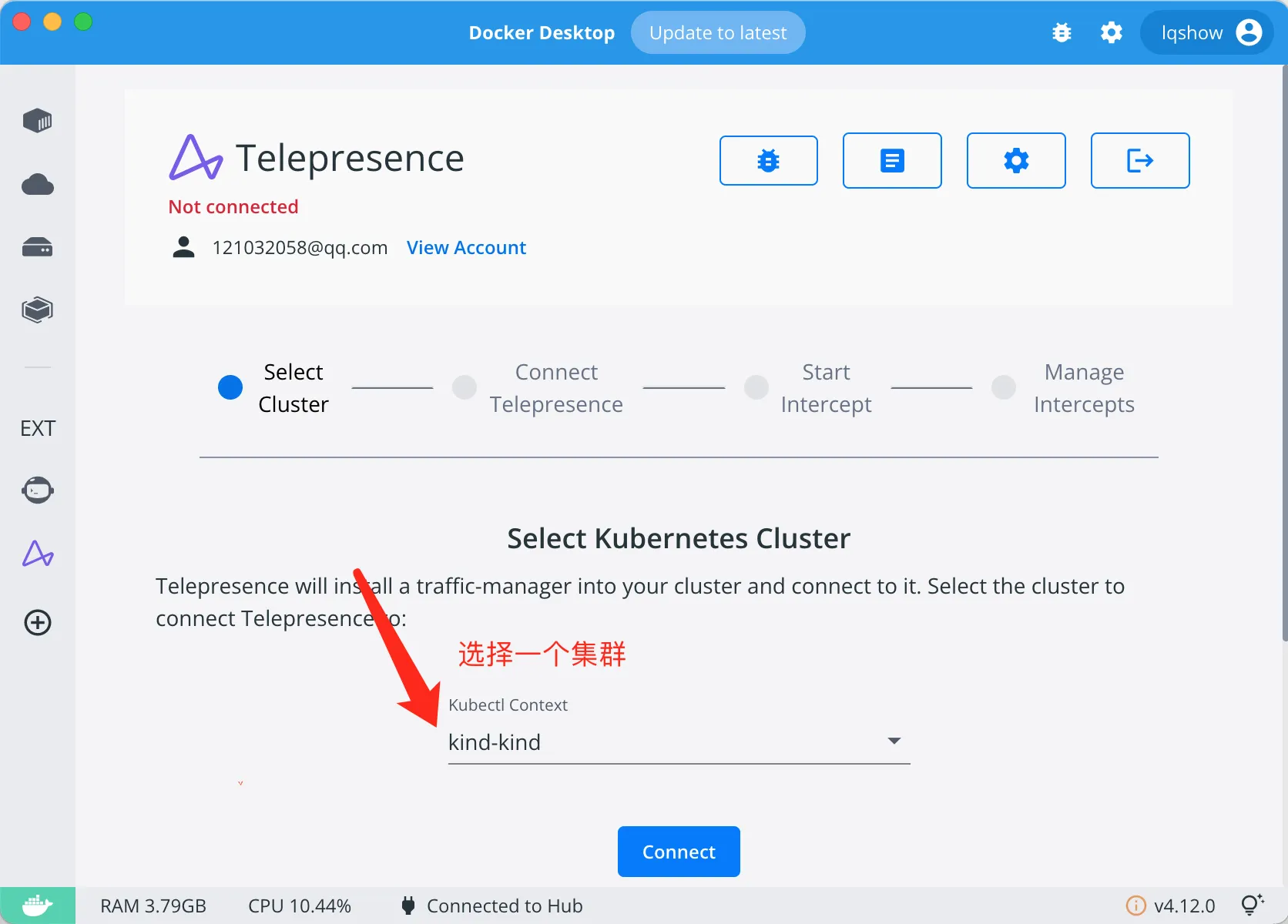
Task: Open Containers view in sidebar
Action: click(37, 121)
